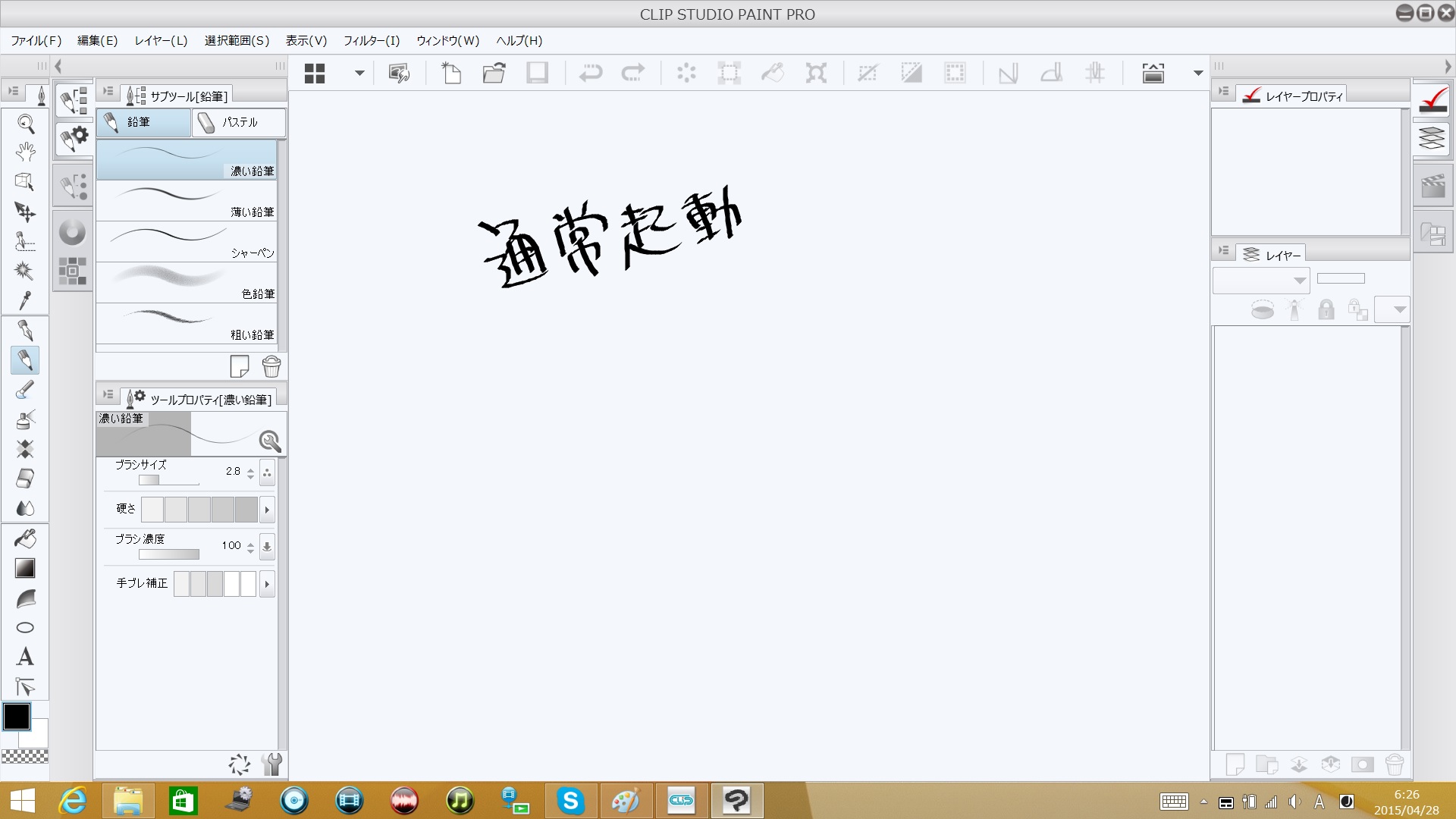Viewport: 1456px width, 819px height.
Task: Select the Hand move tool
Action: point(25,152)
